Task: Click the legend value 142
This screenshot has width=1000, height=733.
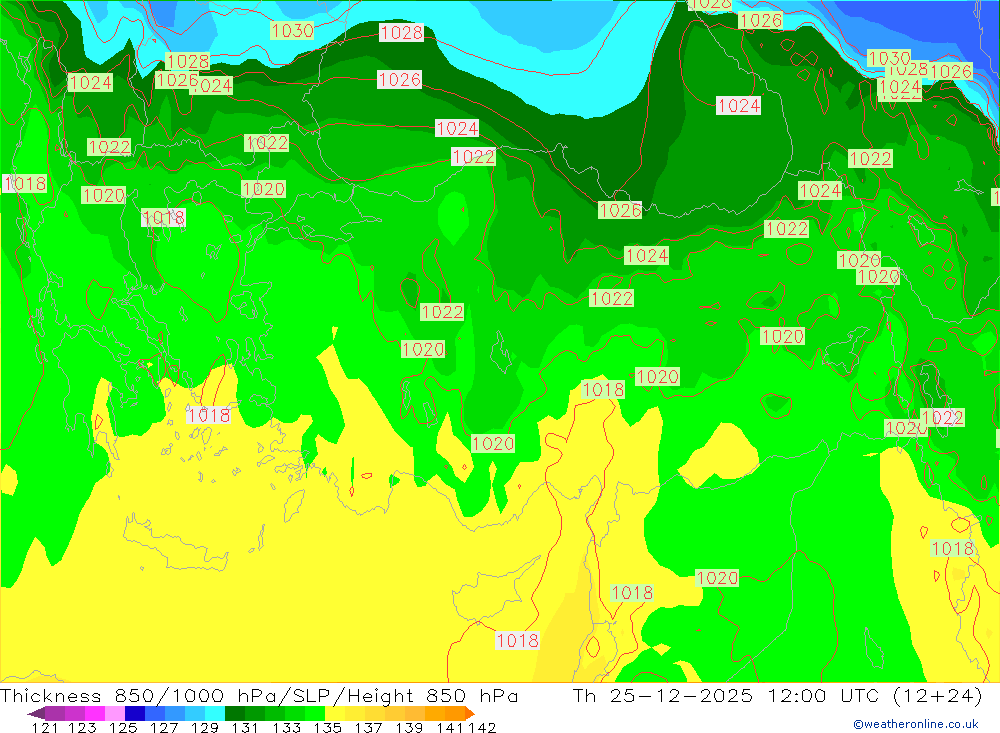Action: point(482,727)
